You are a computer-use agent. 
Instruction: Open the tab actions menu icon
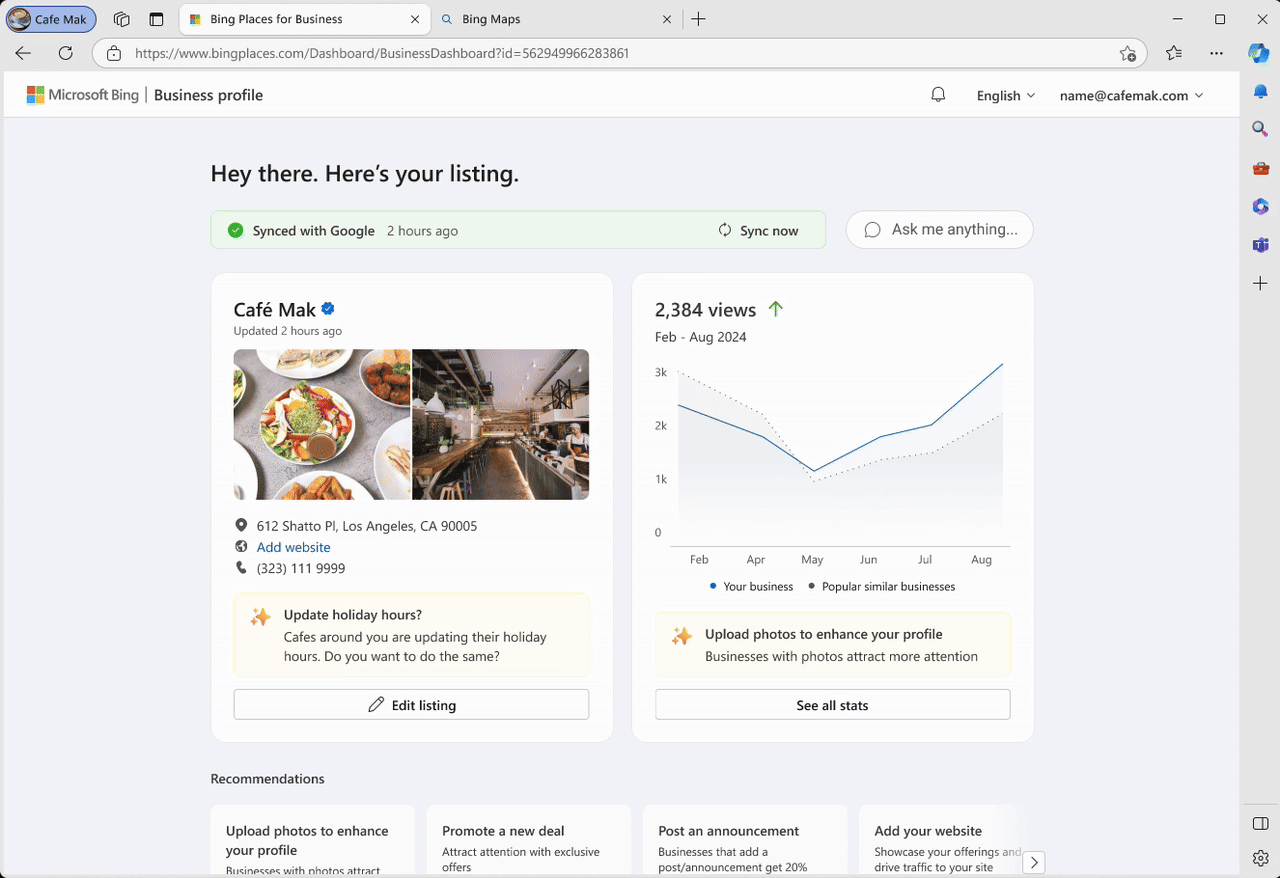click(156, 19)
